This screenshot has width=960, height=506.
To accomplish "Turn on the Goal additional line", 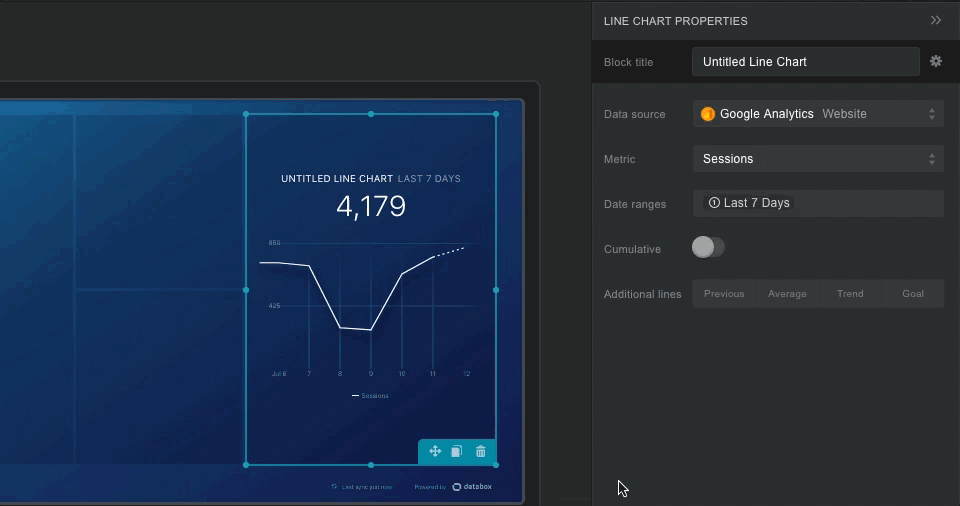I will (x=913, y=293).
